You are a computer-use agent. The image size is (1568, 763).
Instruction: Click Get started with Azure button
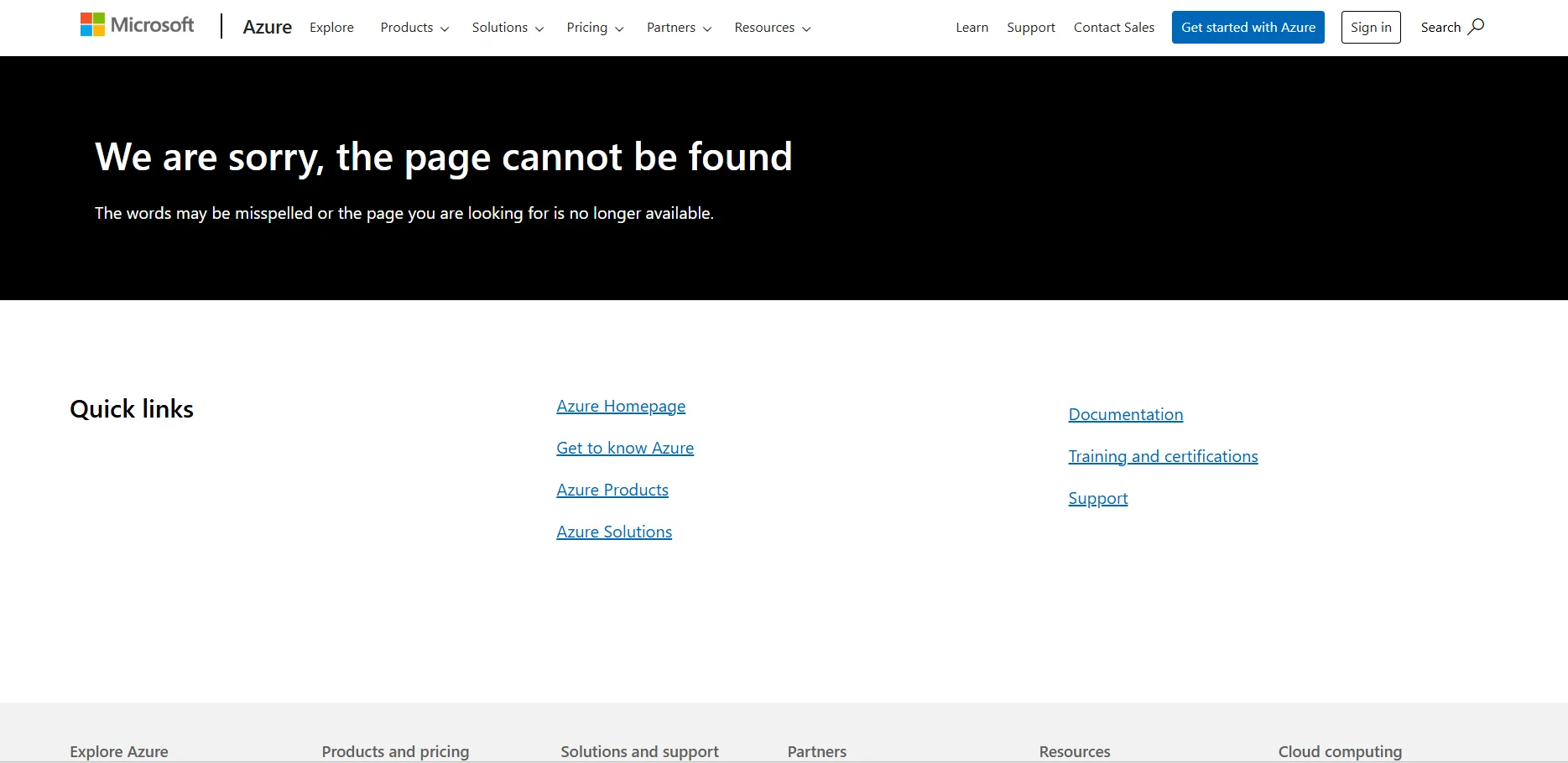tap(1248, 27)
